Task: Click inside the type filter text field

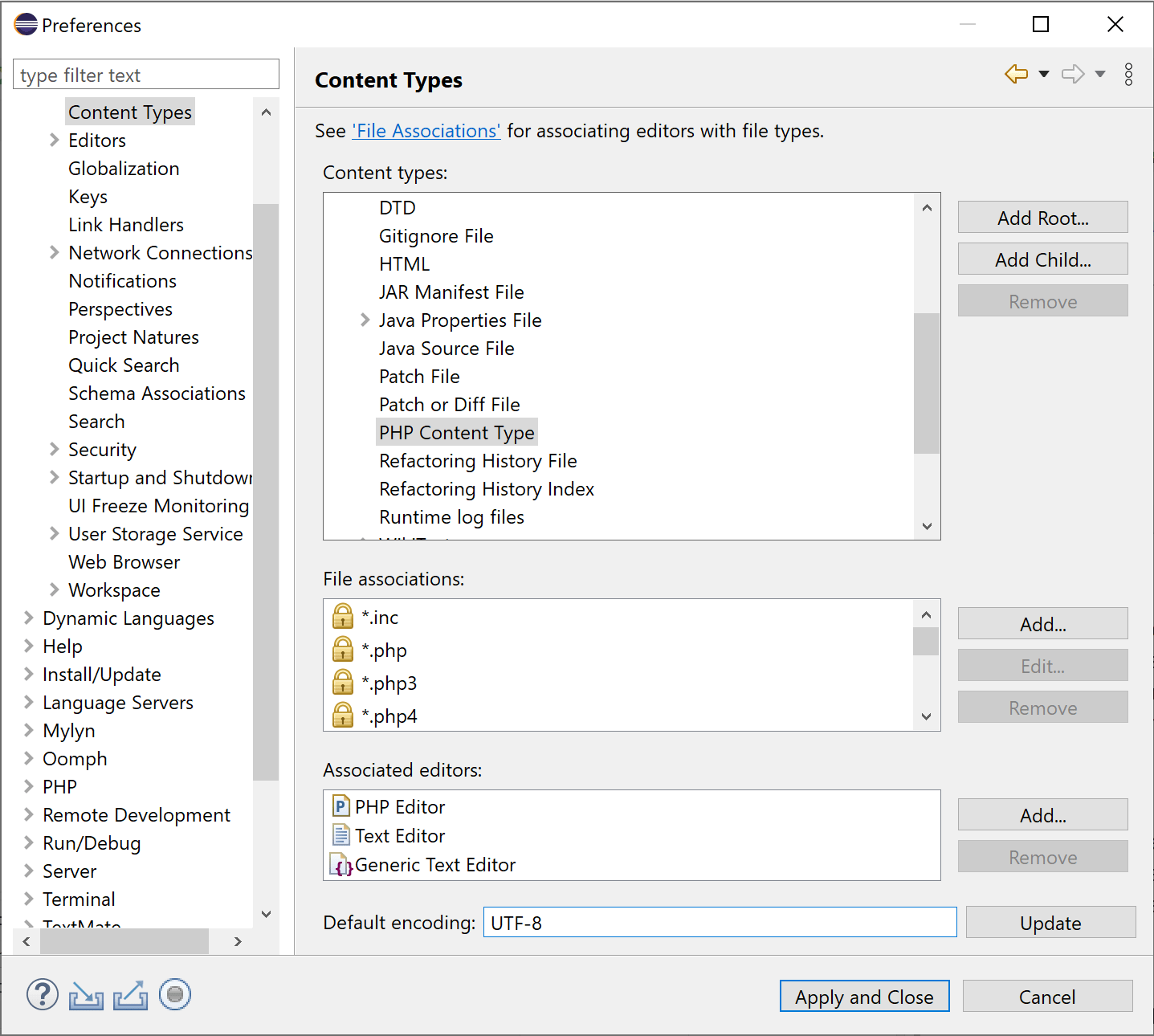Action: [145, 74]
